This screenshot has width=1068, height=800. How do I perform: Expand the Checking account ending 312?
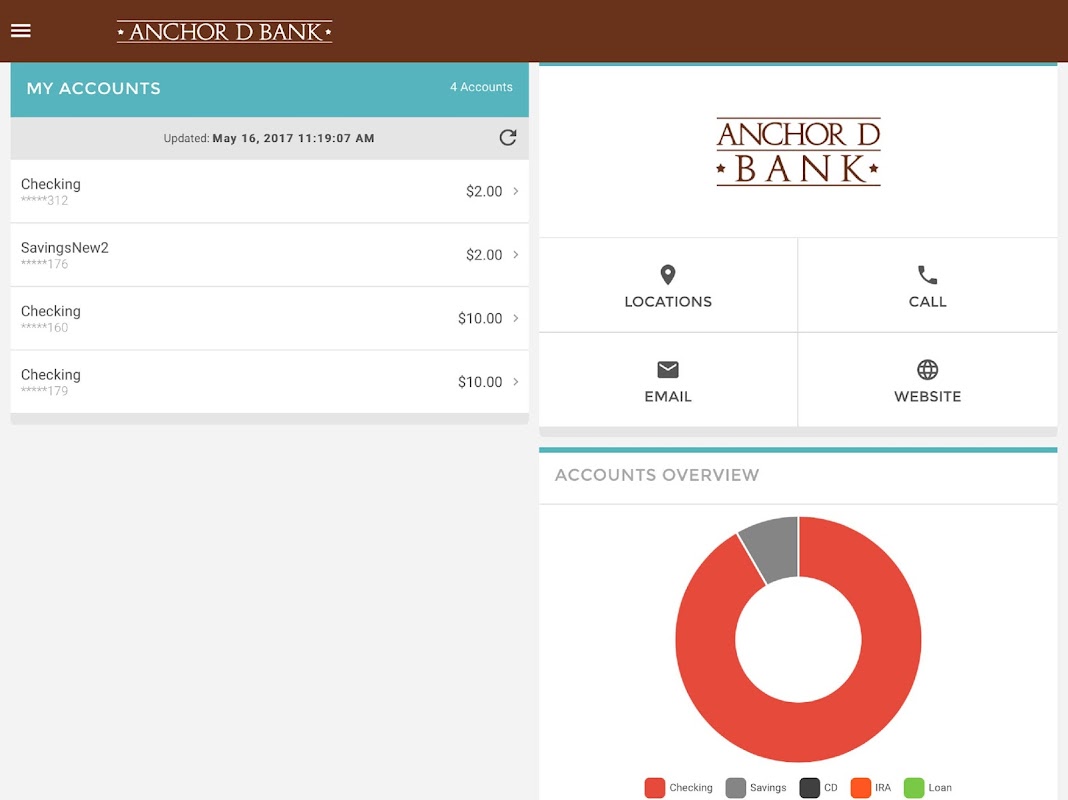tap(516, 191)
